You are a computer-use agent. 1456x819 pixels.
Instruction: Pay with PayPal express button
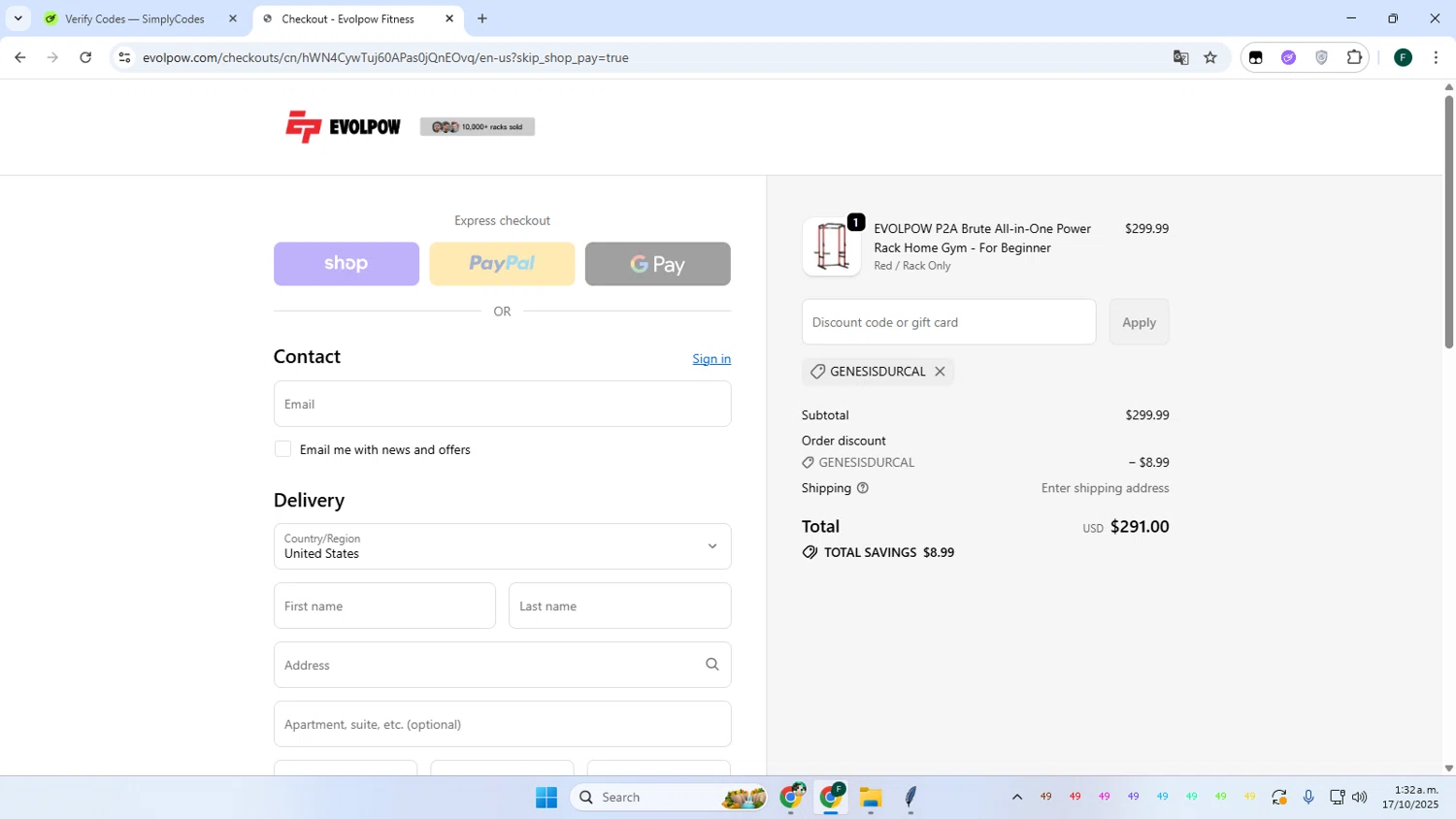point(502,264)
